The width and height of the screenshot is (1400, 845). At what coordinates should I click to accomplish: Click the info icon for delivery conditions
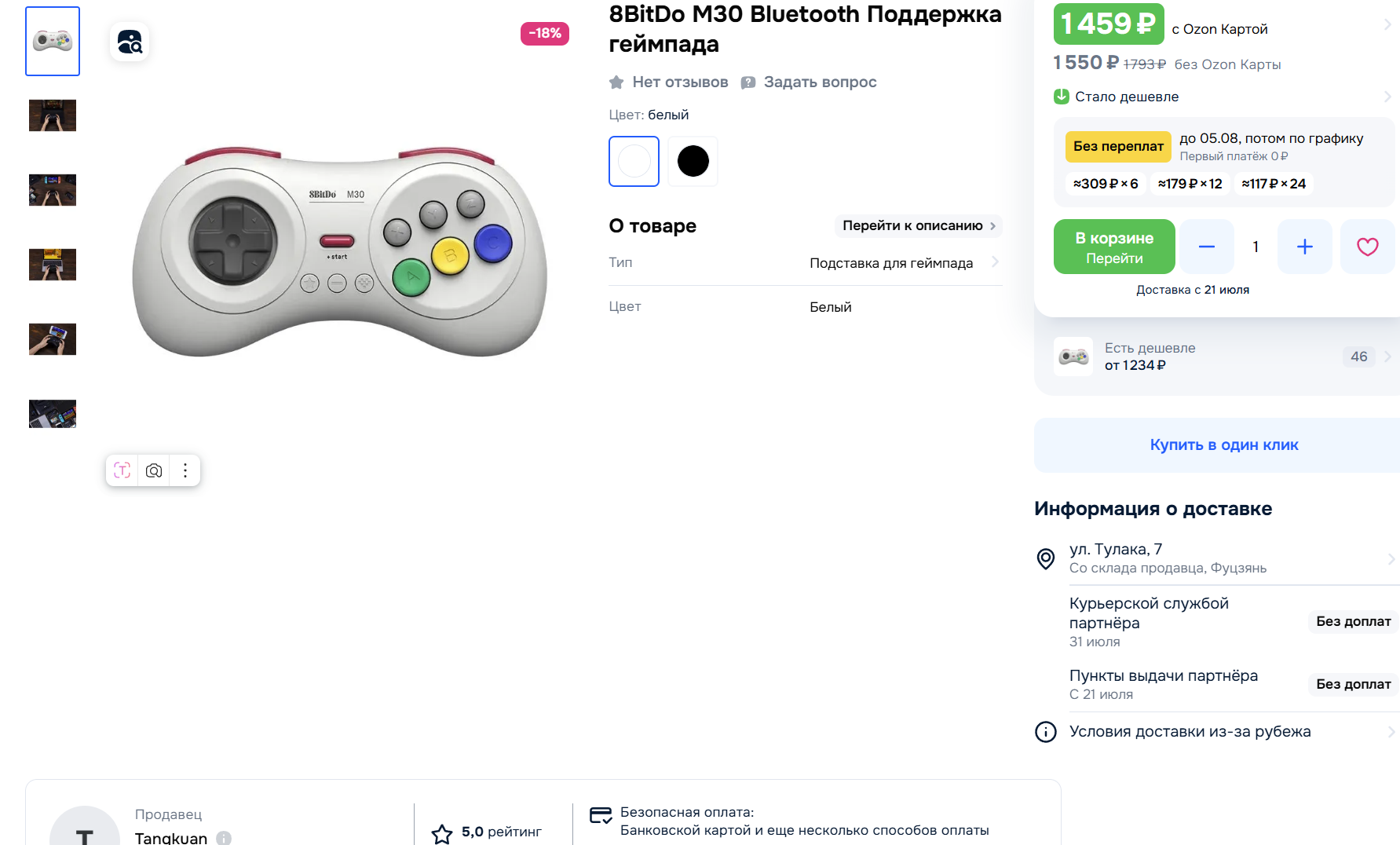tap(1045, 732)
